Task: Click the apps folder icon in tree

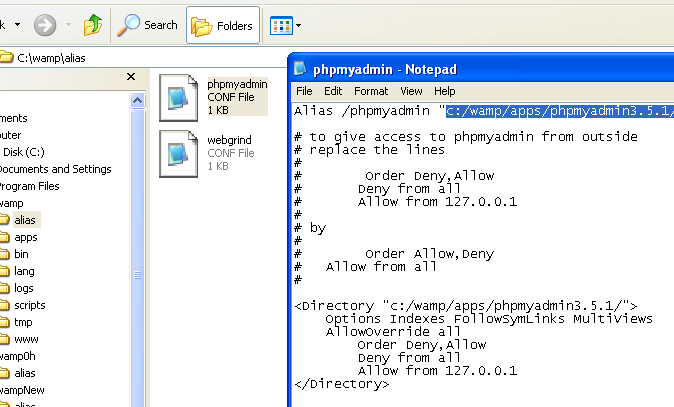Action: 4,237
